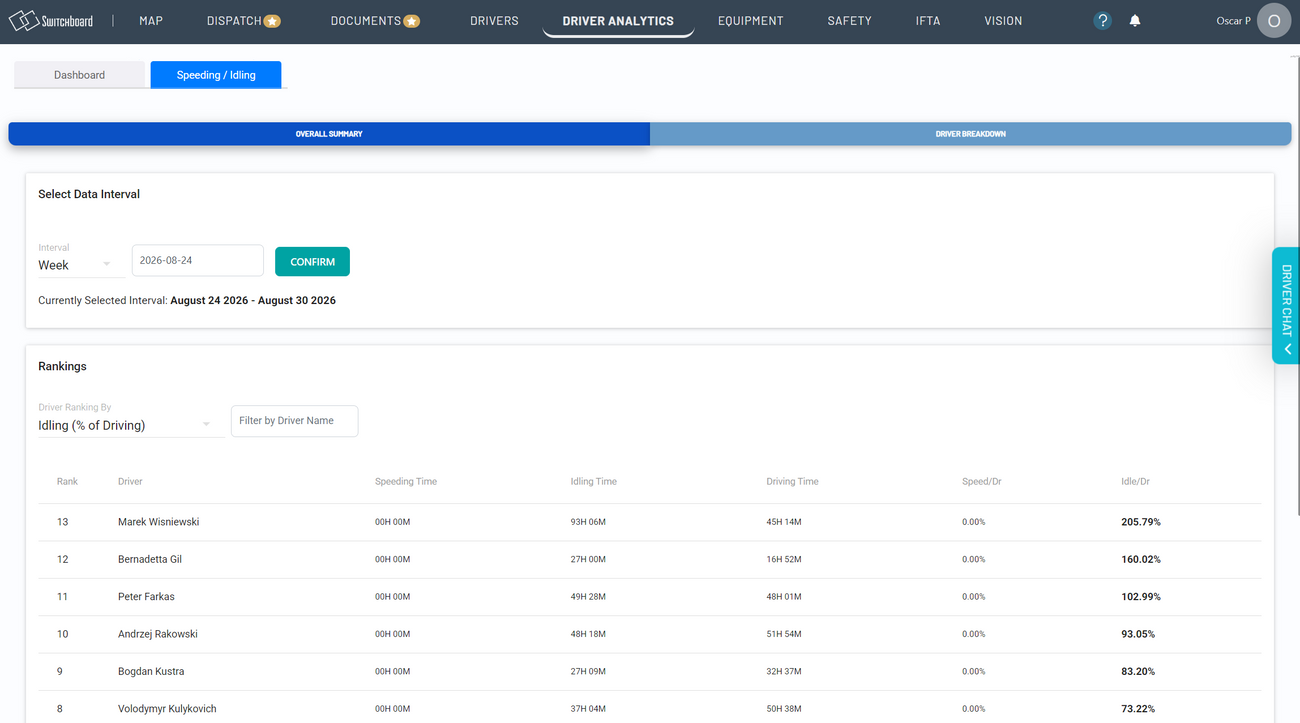
Task: Open the Dispatch menu
Action: point(234,20)
